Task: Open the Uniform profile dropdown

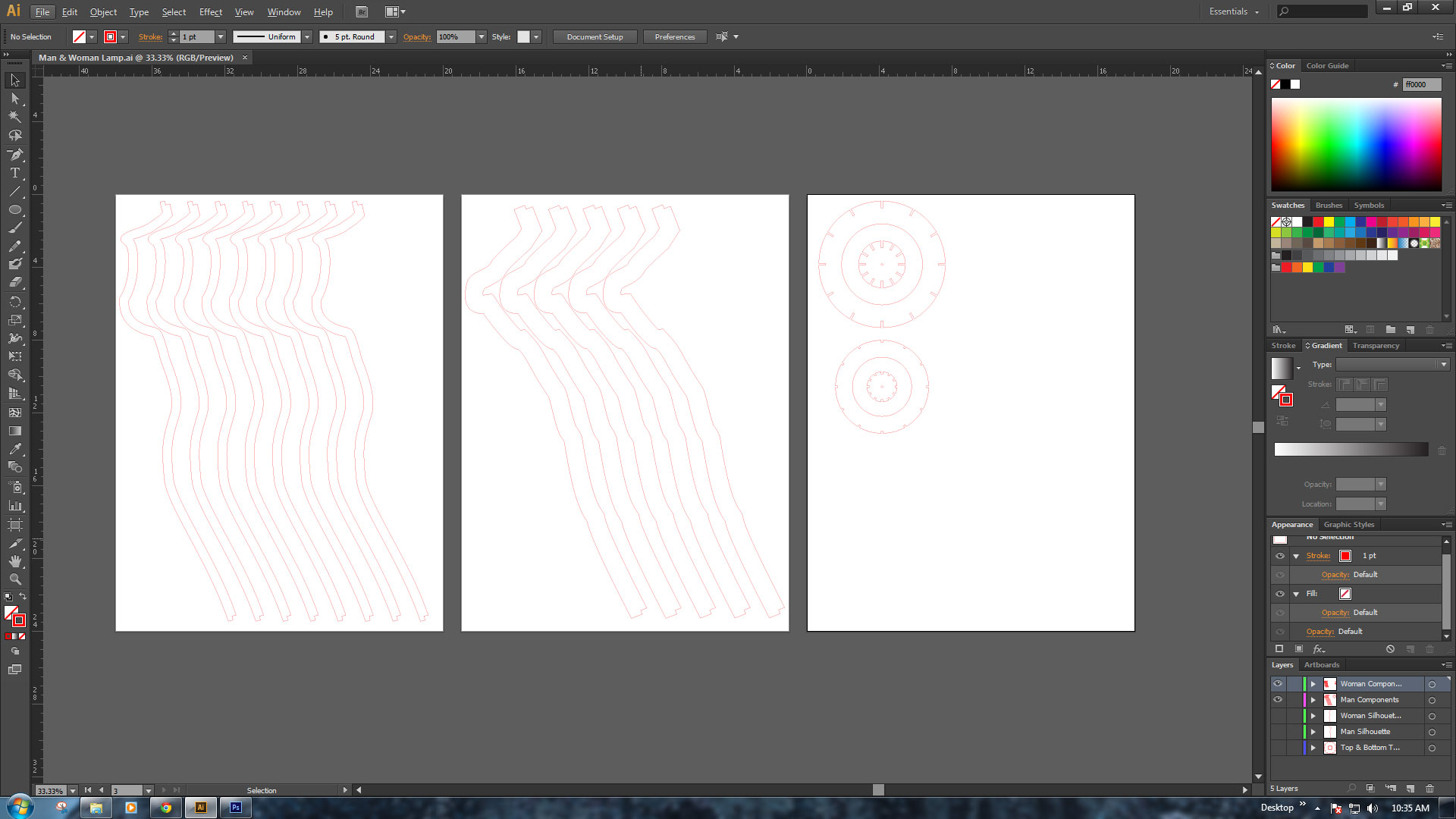Action: click(x=307, y=36)
